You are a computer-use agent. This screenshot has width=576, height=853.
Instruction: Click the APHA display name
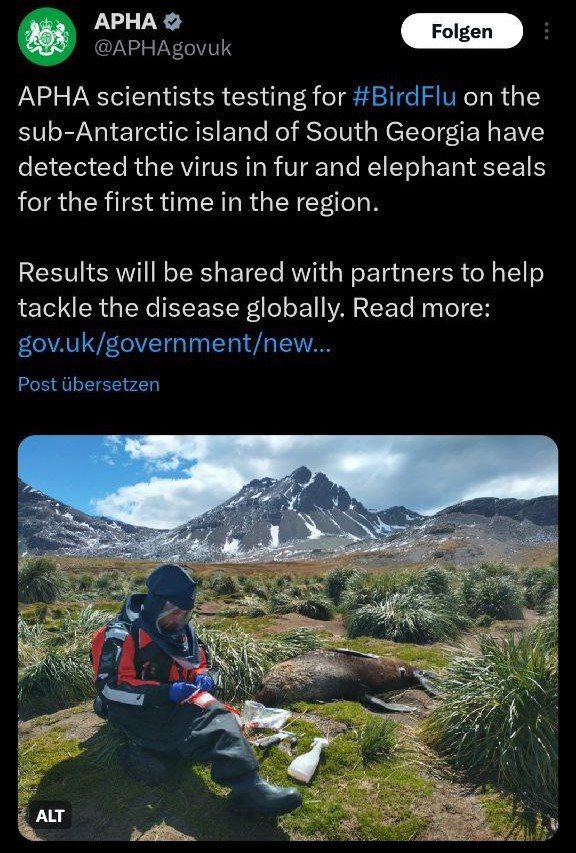pyautogui.click(x=126, y=21)
